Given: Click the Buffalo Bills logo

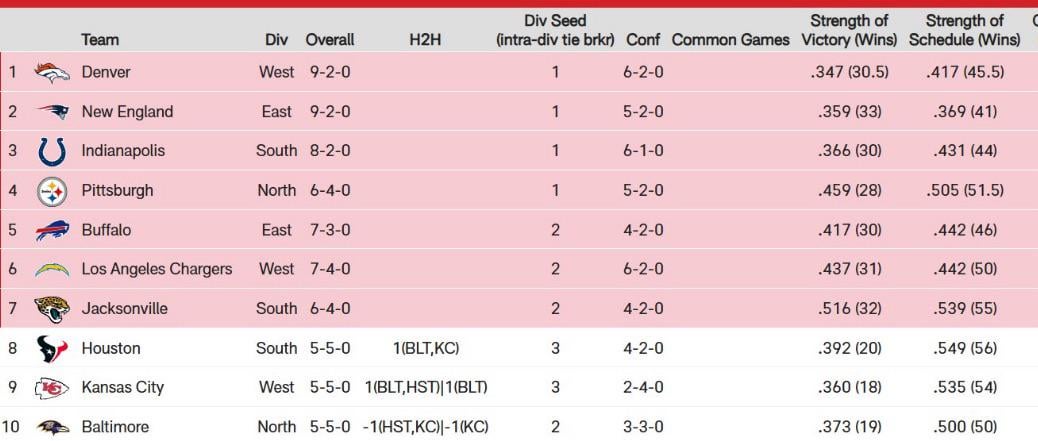Looking at the screenshot, I should point(52,230).
